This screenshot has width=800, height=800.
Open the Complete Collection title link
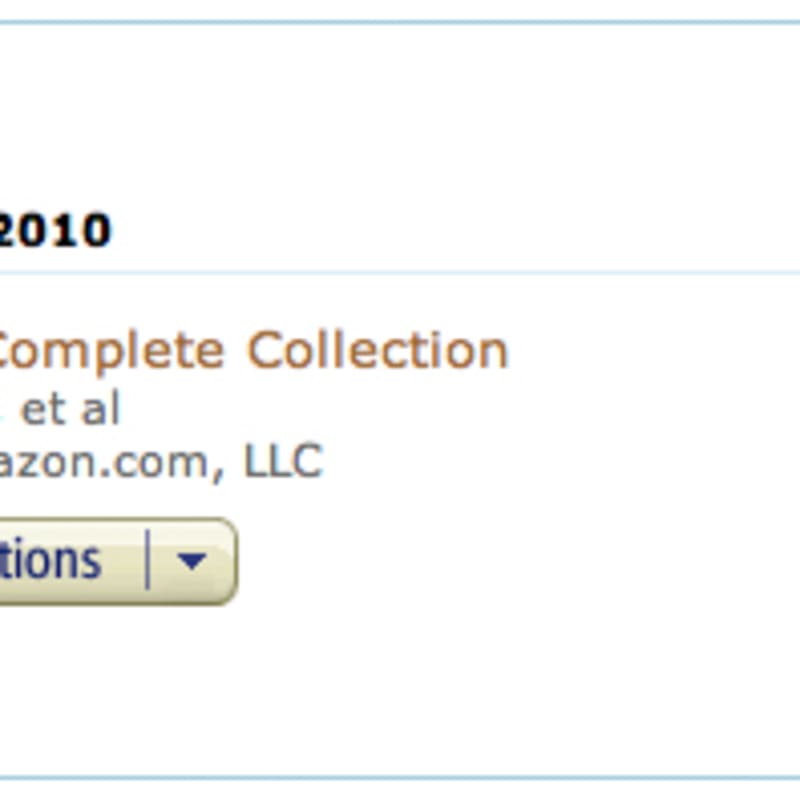(x=250, y=349)
